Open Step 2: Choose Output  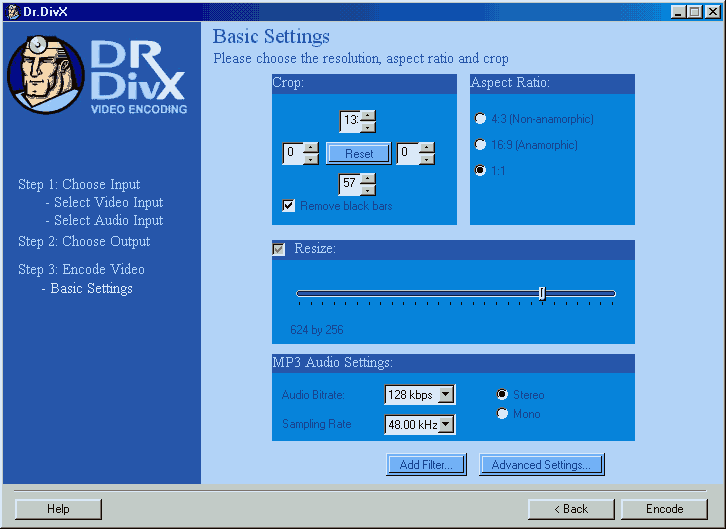[84, 241]
